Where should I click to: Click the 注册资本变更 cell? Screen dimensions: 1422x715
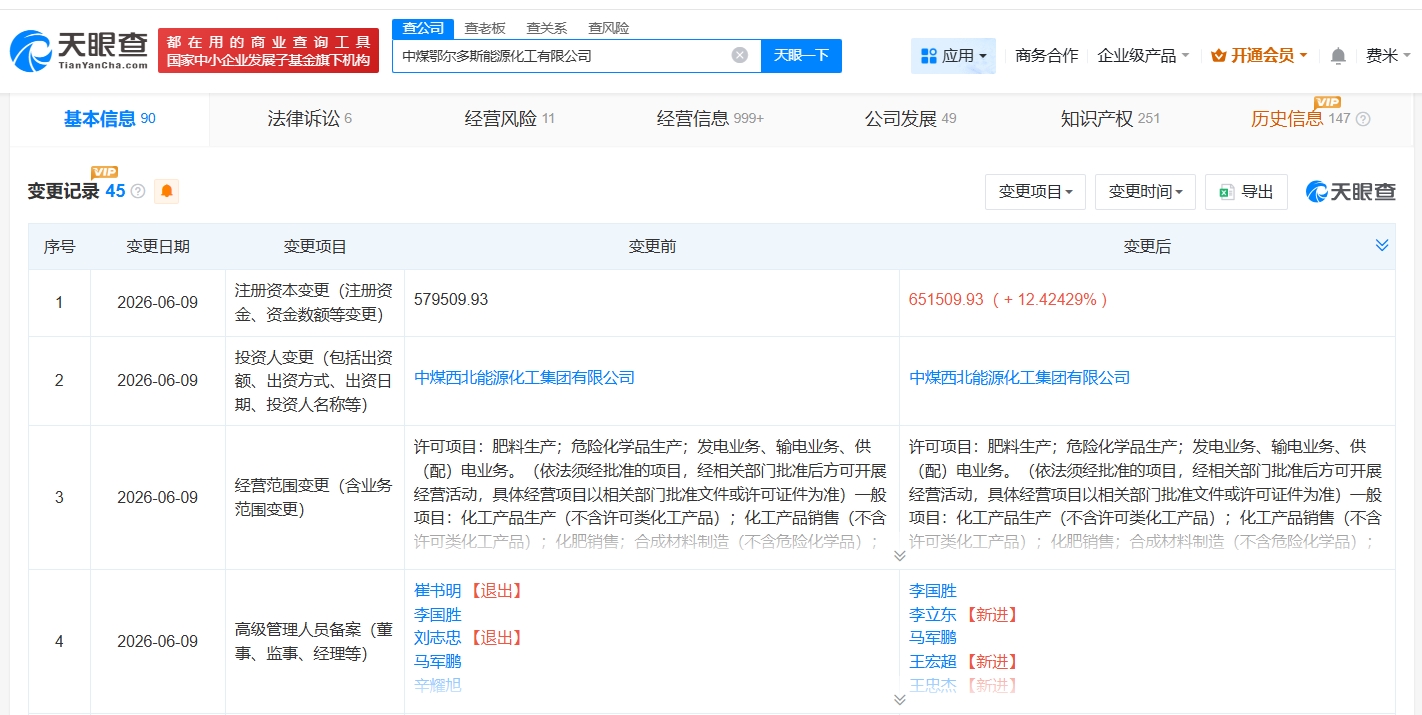coord(315,302)
